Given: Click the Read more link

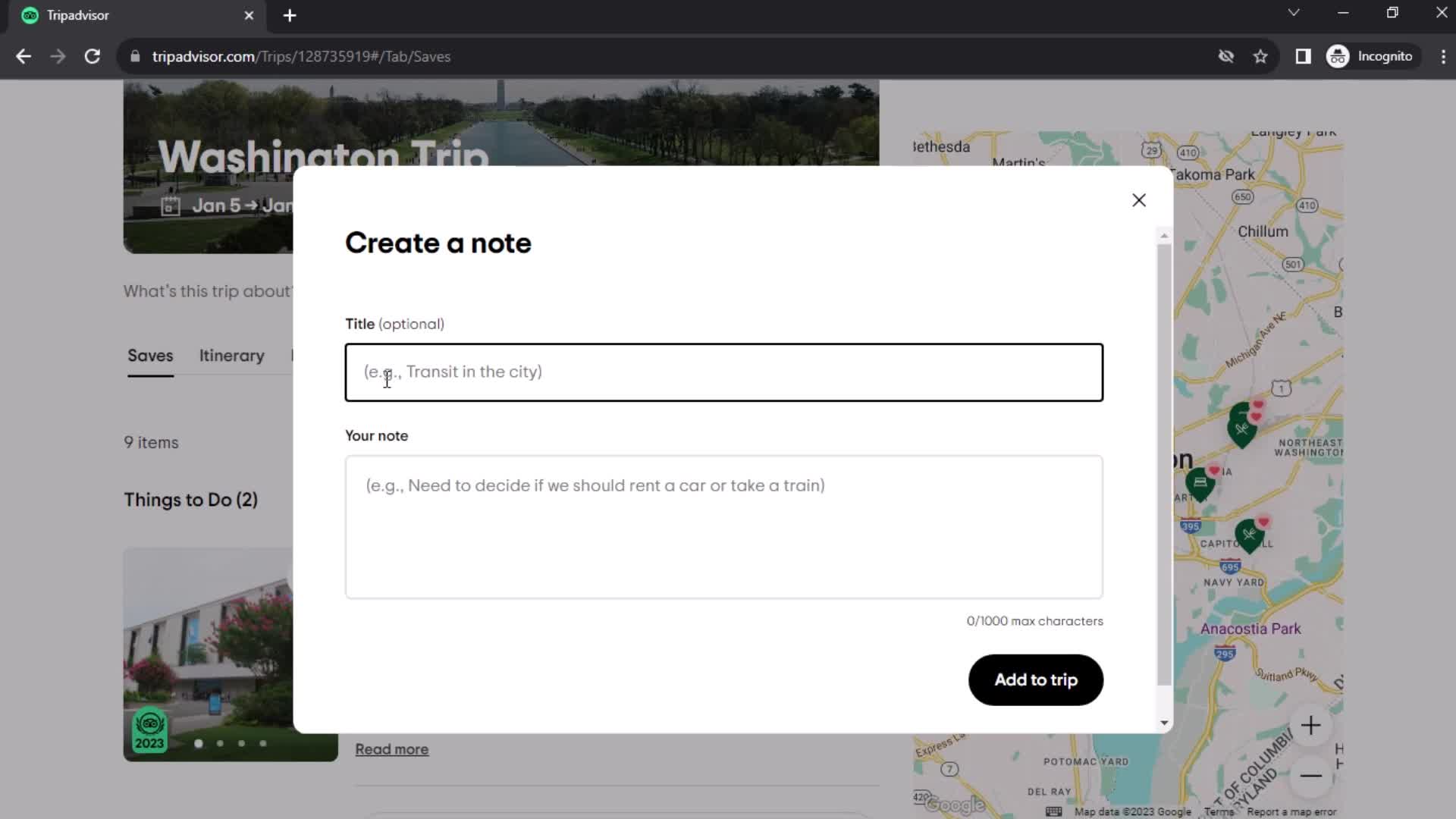Looking at the screenshot, I should 392,749.
